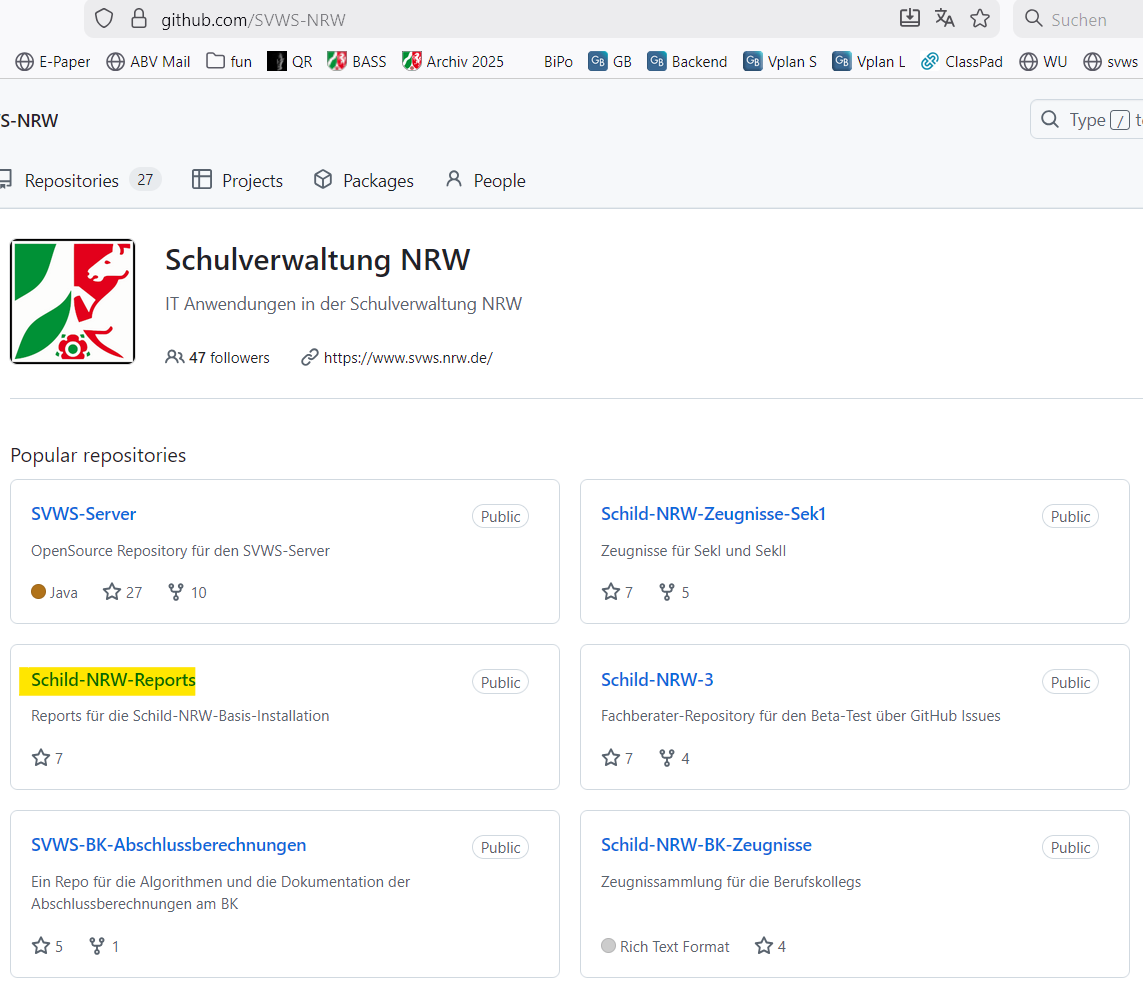Click the 4 forks count of Schild-NRW-3
Viewport: 1143px width, 986px height.
(x=674, y=758)
